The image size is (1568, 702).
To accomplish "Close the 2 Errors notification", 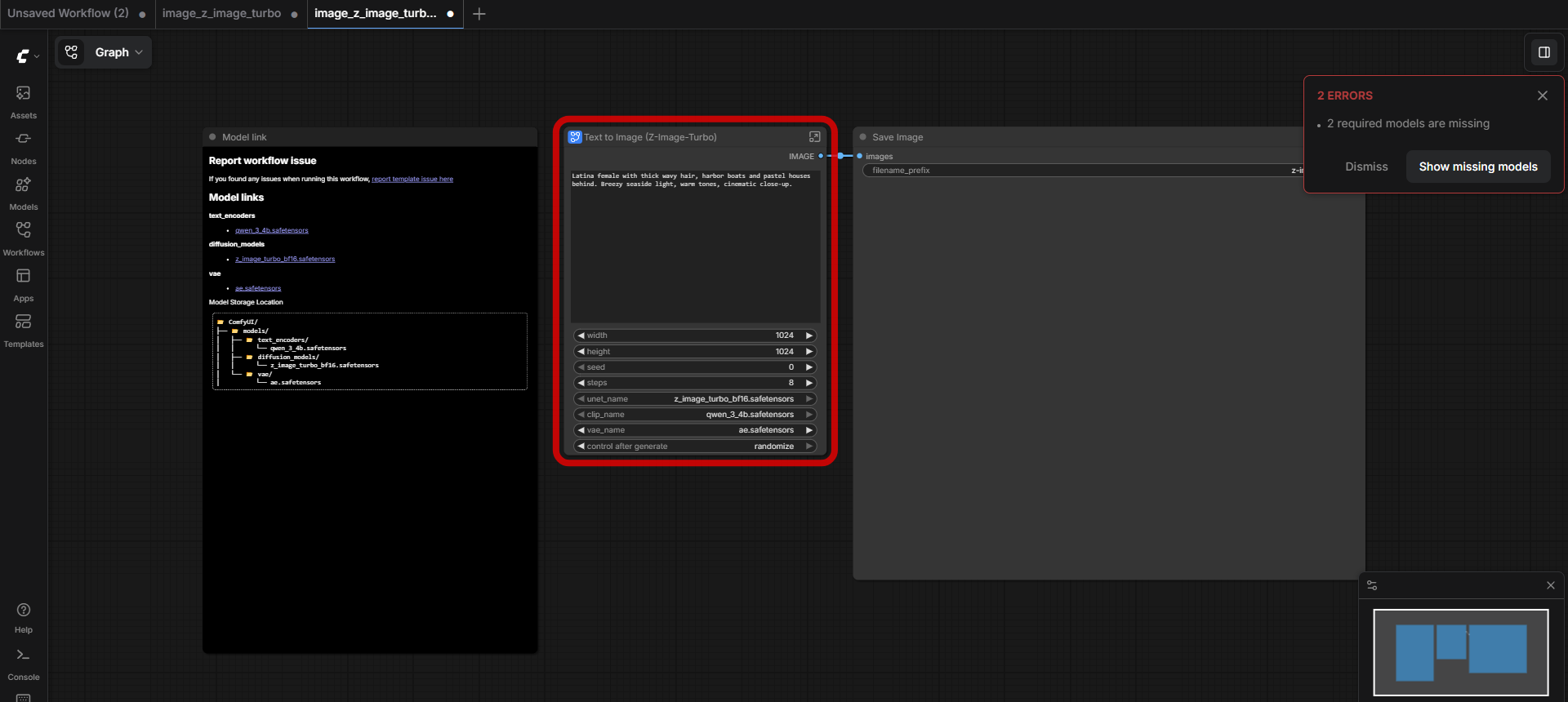I will pyautogui.click(x=1543, y=96).
